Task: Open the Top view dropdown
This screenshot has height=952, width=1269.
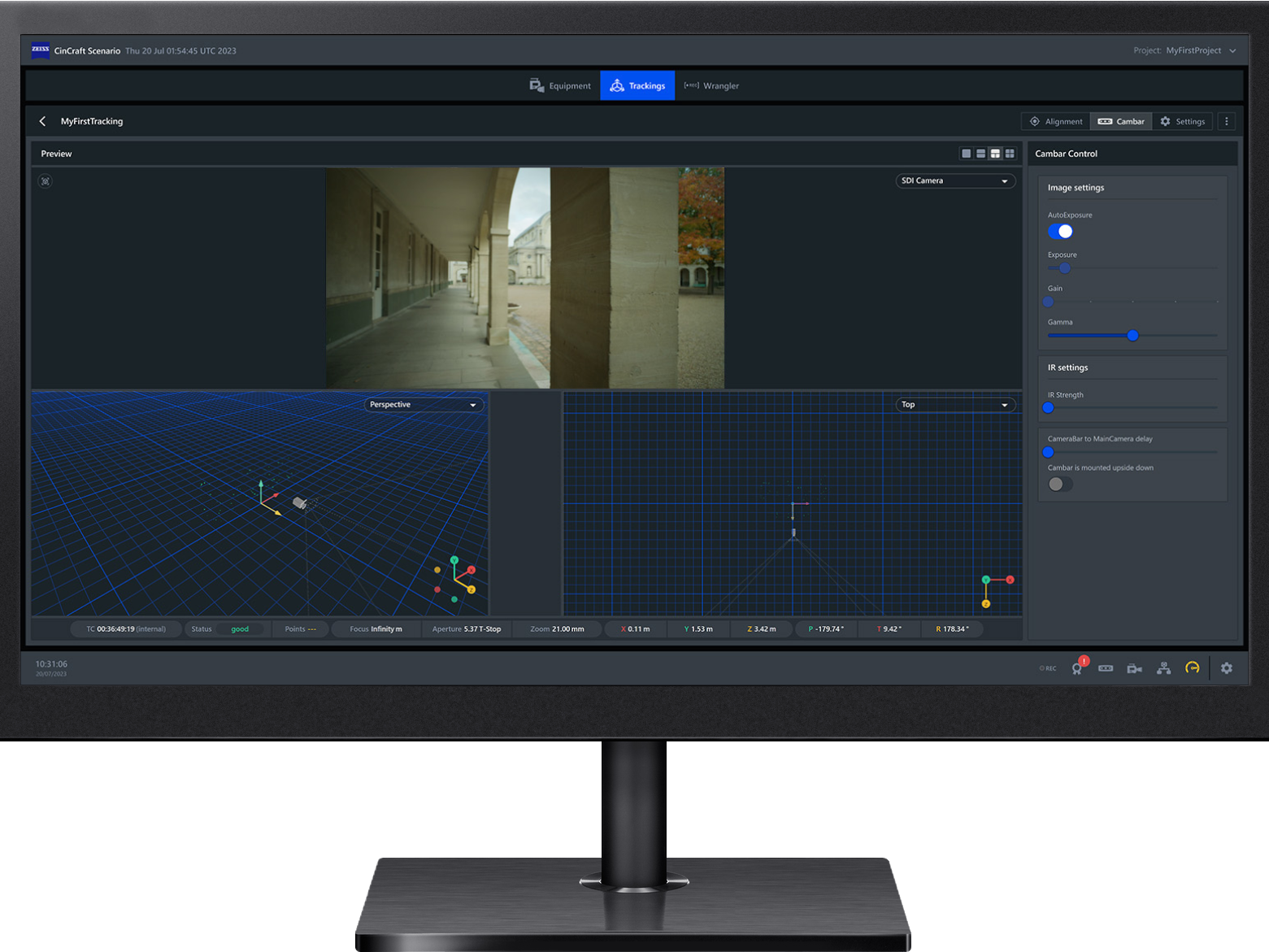Action: (x=955, y=405)
